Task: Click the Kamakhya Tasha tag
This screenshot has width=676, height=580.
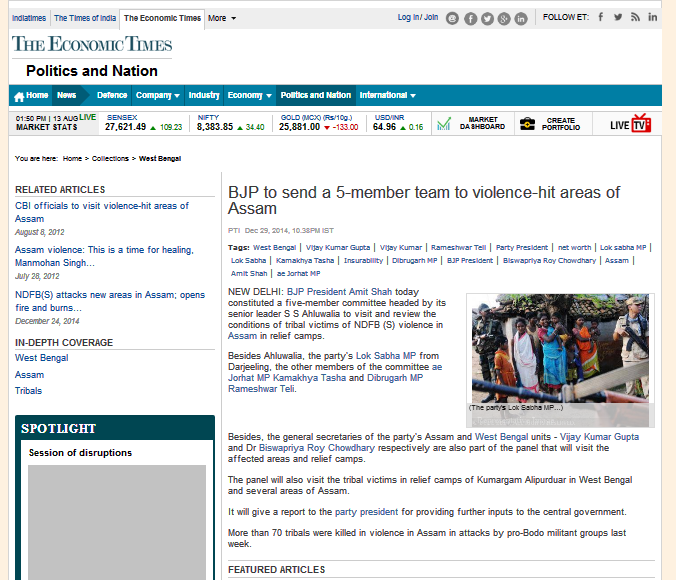Action: [305, 260]
